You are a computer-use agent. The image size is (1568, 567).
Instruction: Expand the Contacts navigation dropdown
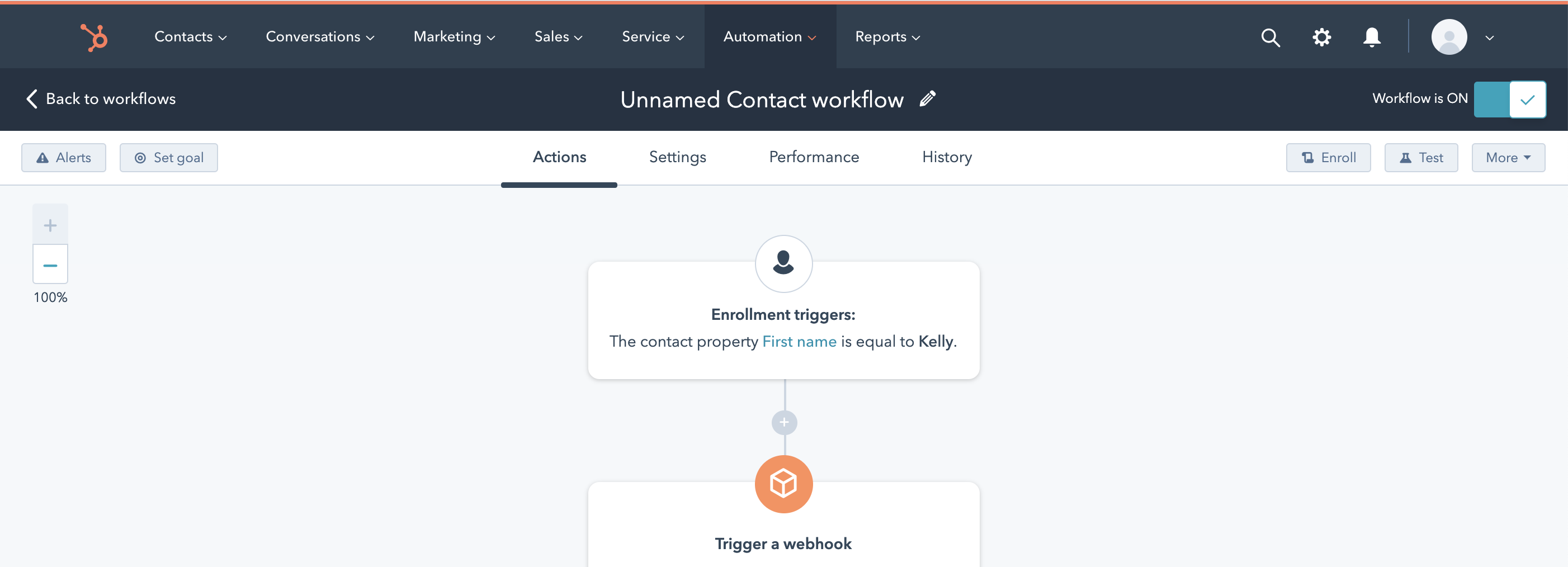[190, 37]
